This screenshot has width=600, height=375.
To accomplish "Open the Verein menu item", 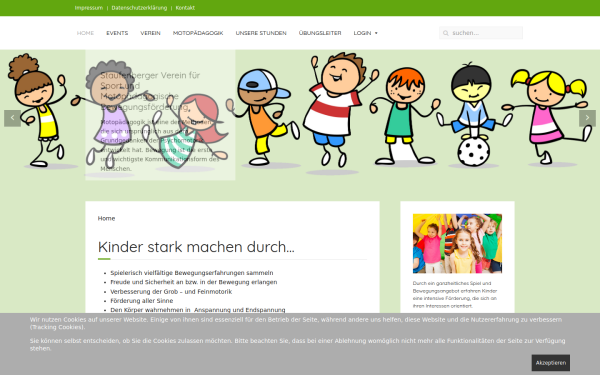I will (150, 33).
